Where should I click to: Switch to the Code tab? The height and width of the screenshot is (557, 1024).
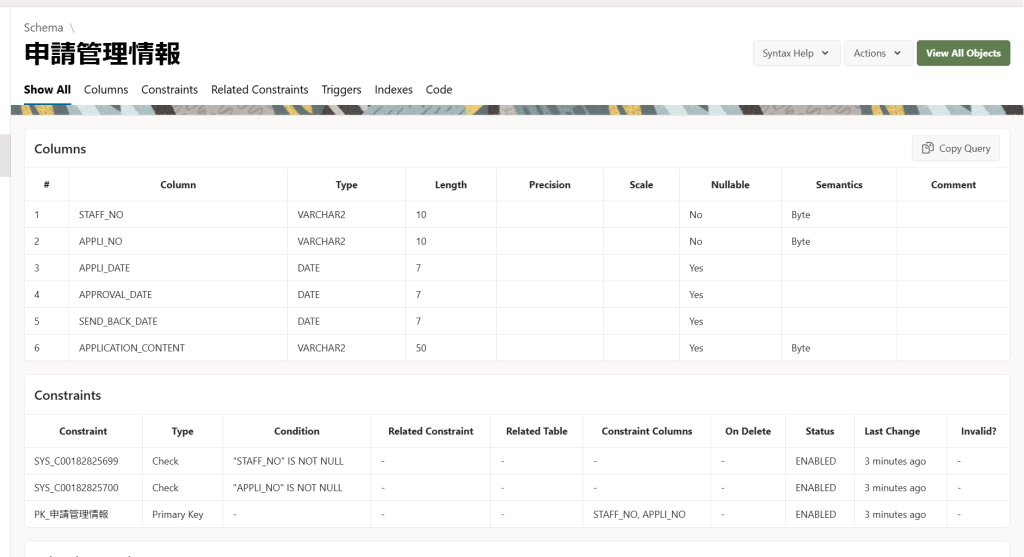(x=439, y=90)
